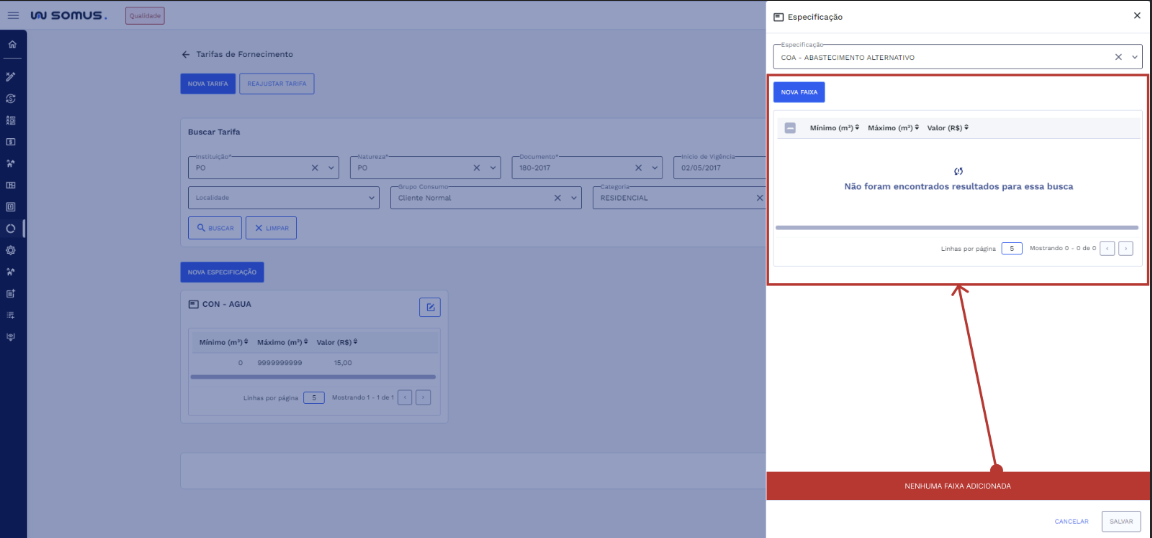
Task: Edit the CON - AGUA specification
Action: click(x=429, y=307)
